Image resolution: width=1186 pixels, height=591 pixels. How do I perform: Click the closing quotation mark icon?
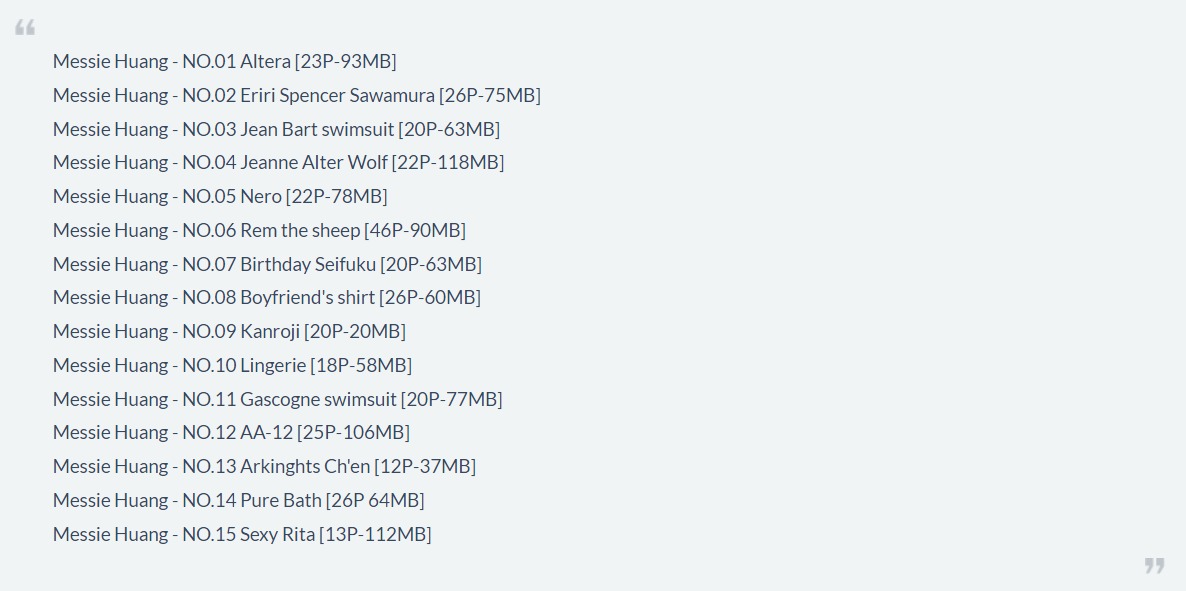[x=1154, y=565]
